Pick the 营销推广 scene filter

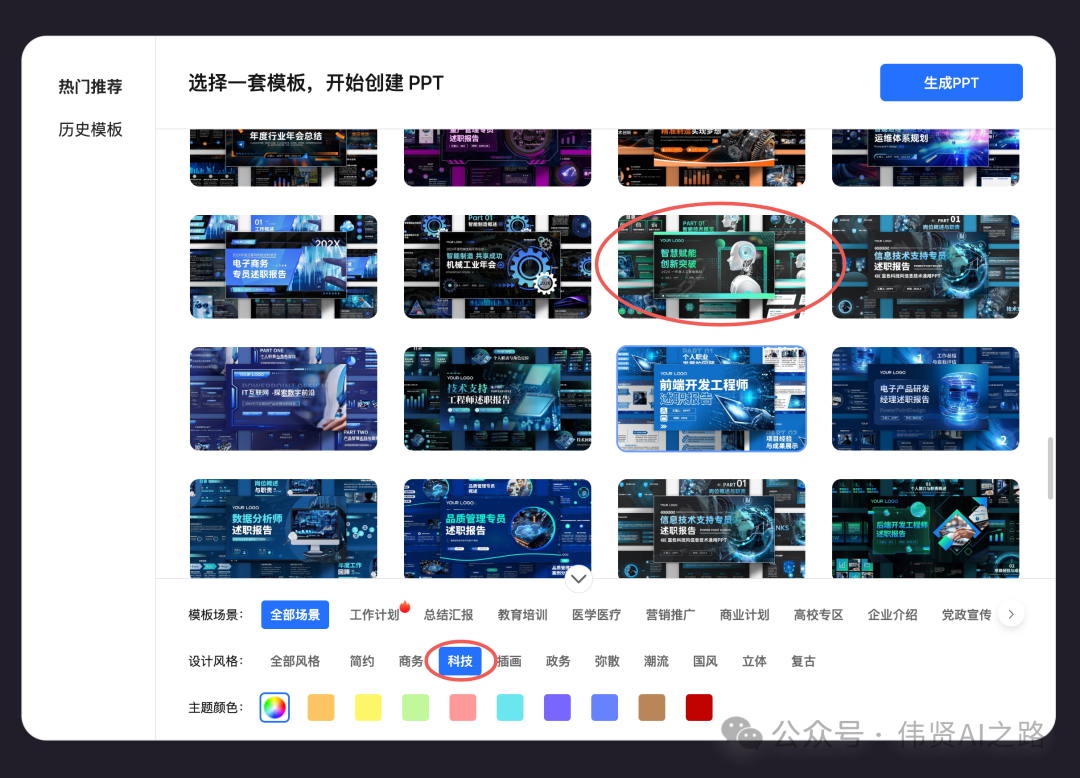(x=670, y=615)
